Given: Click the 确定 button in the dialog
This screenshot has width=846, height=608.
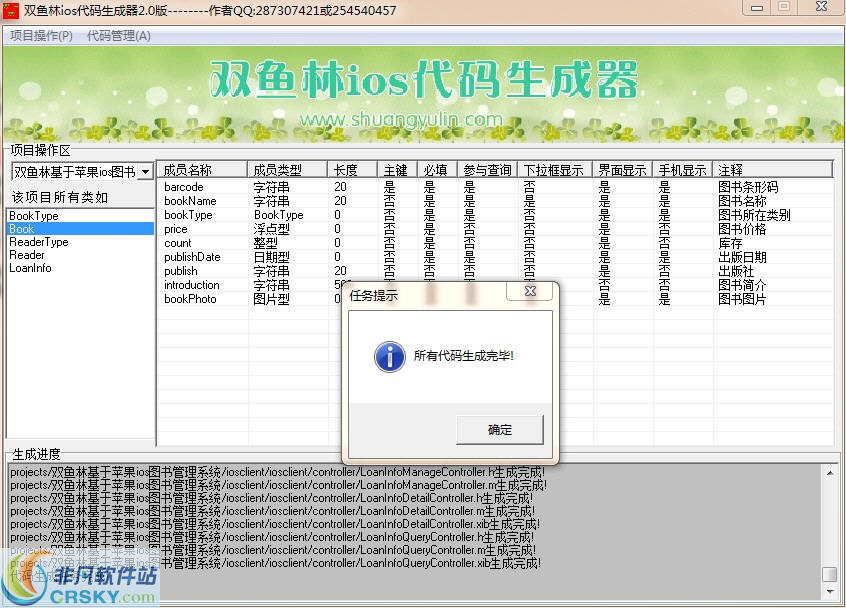Looking at the screenshot, I should click(x=500, y=430).
